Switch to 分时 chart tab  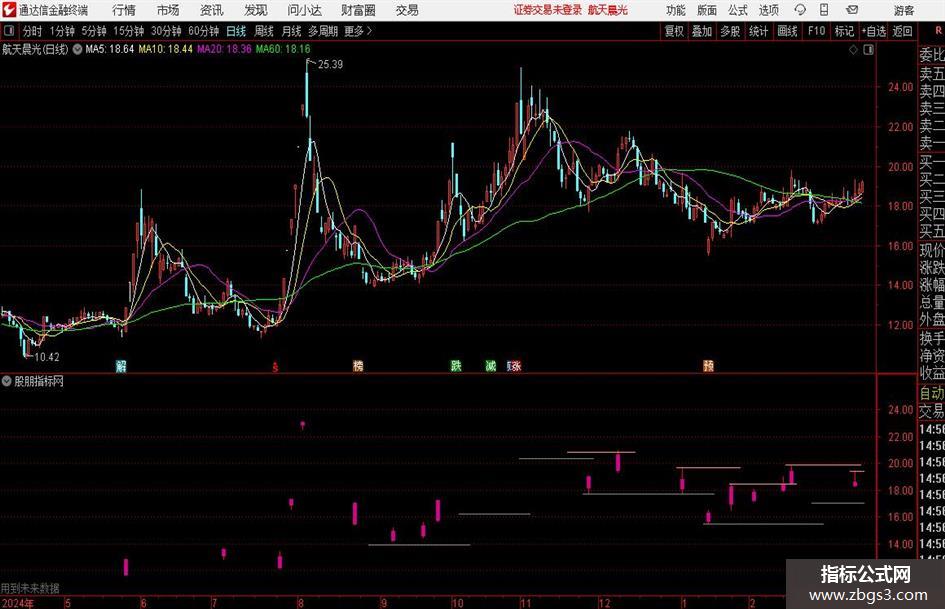(x=33, y=31)
